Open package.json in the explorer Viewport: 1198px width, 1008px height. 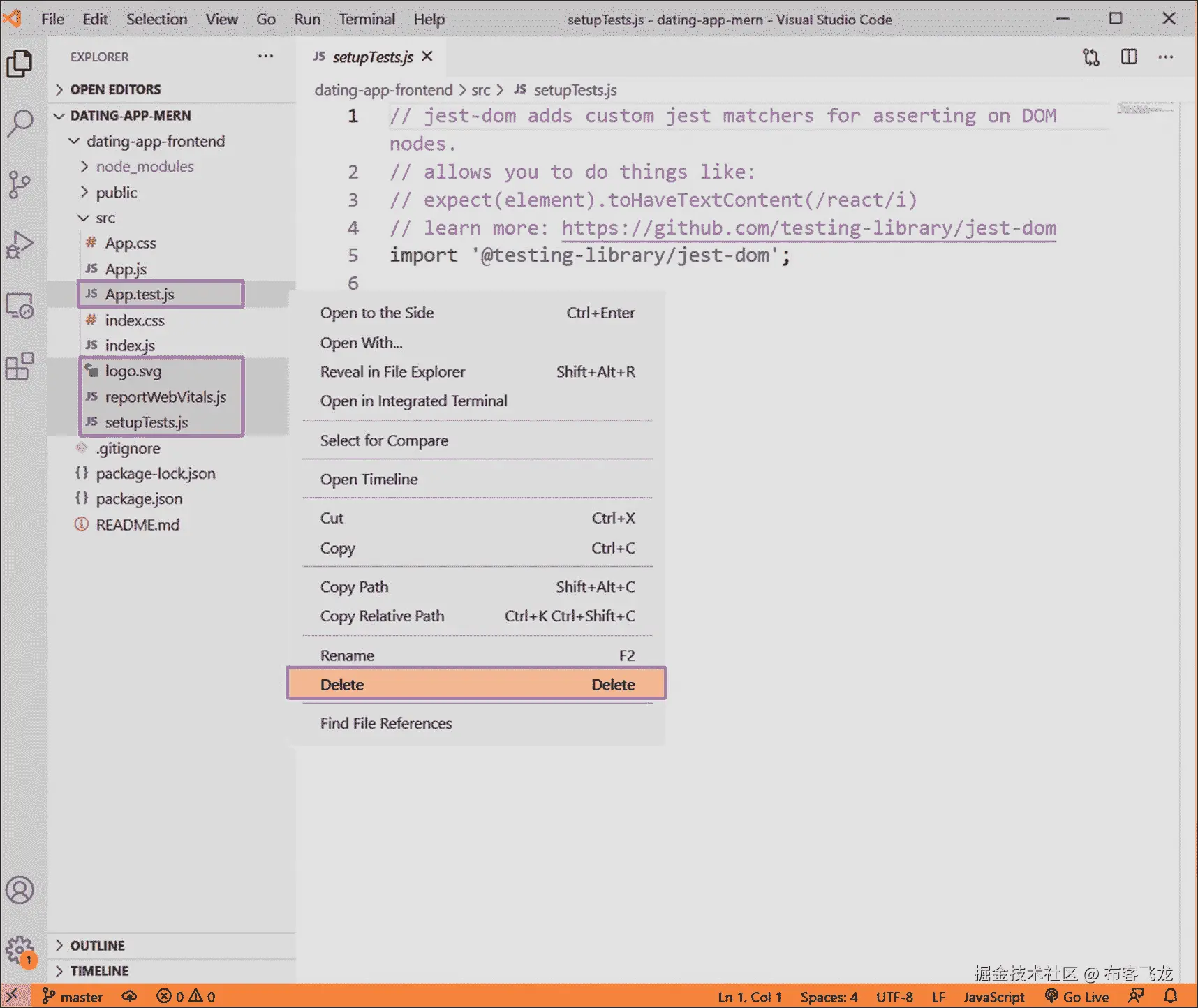pyautogui.click(x=172, y=498)
